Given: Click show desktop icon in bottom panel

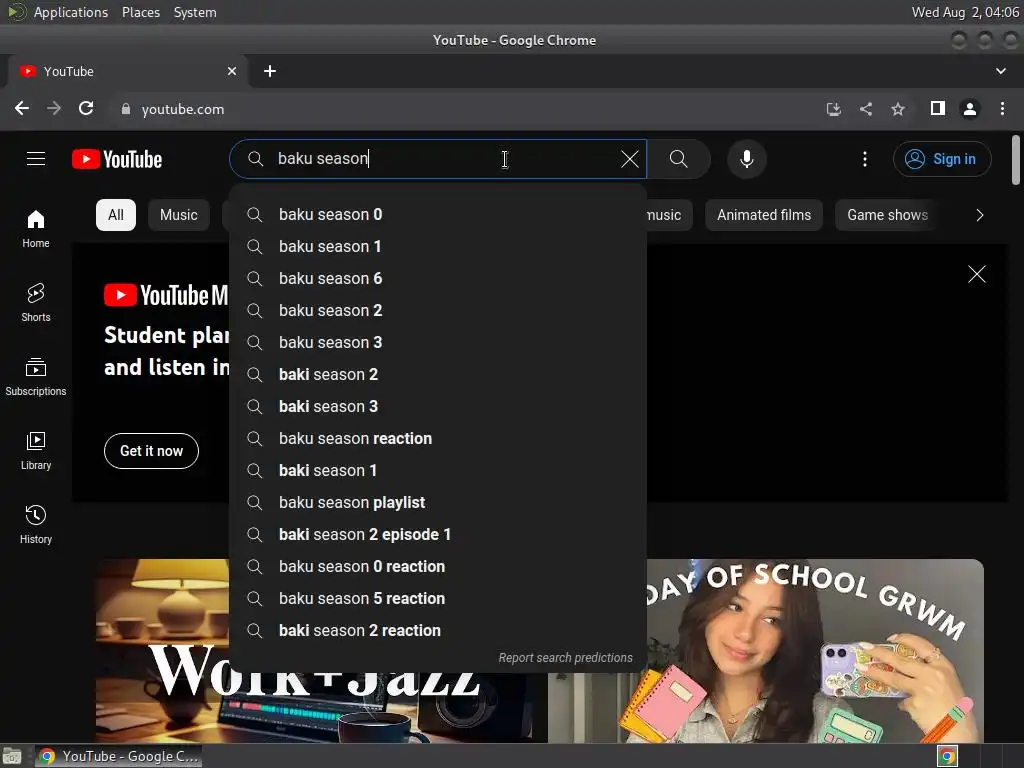Looking at the screenshot, I should (12, 756).
